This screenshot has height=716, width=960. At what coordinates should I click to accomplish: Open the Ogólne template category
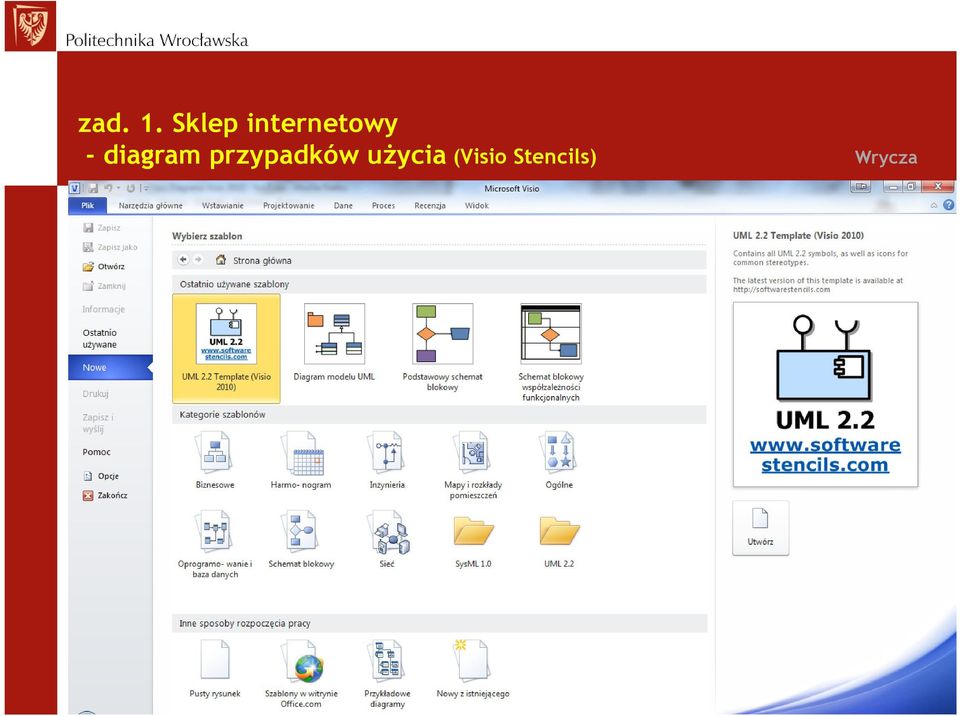coord(559,459)
